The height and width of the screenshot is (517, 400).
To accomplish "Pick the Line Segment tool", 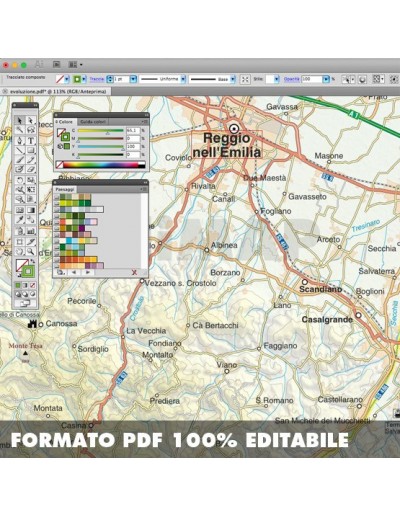I will point(20,150).
